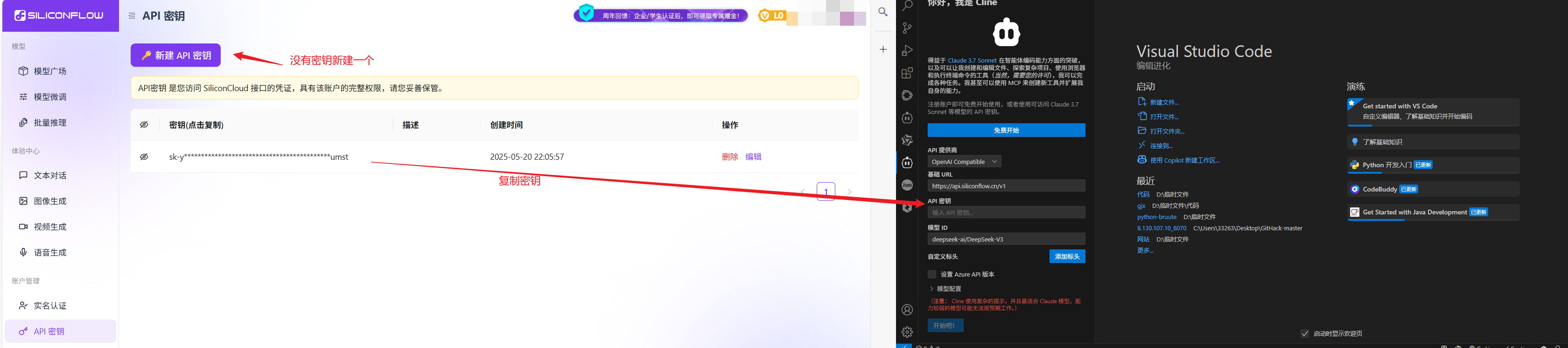Click the 开始吧! button
Image resolution: width=1568 pixels, height=348 pixels.
click(x=945, y=326)
